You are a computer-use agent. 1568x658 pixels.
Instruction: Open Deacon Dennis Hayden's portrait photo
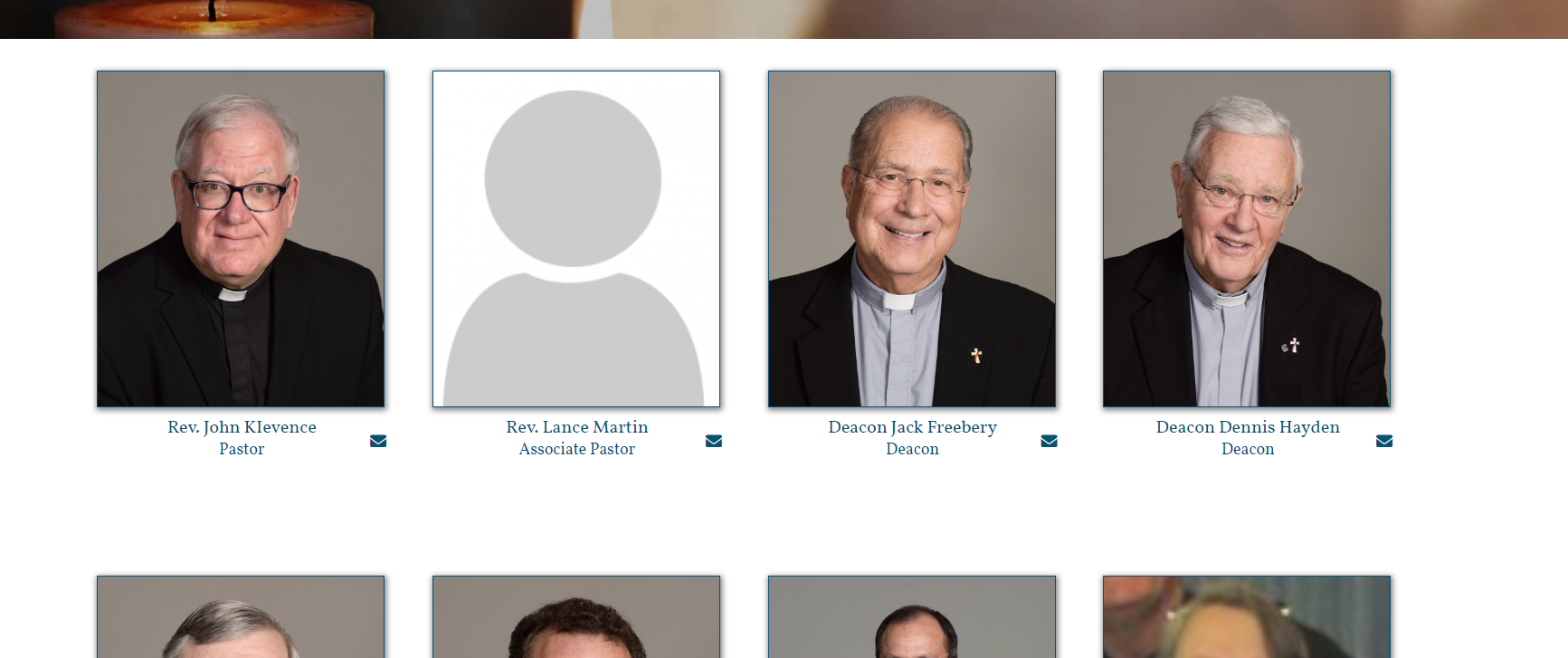[1247, 239]
